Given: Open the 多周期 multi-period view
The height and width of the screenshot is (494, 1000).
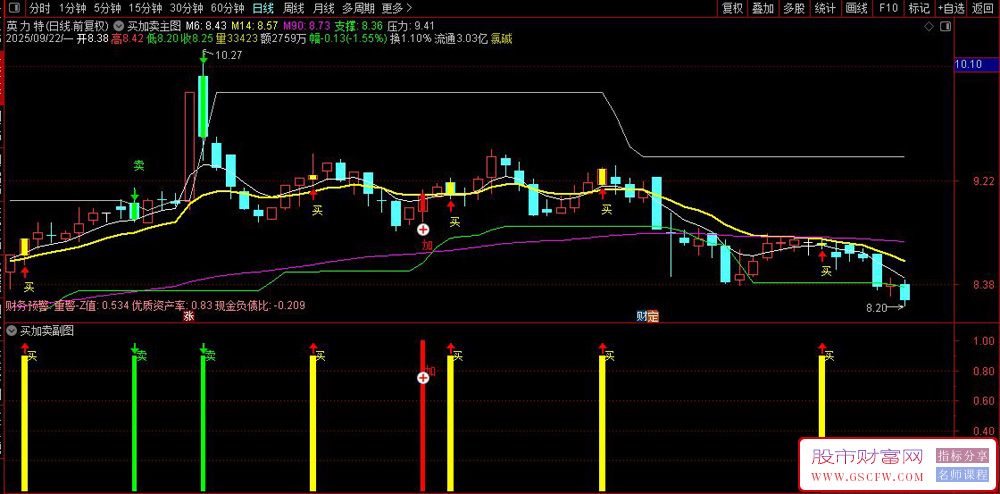Looking at the screenshot, I should click(358, 8).
